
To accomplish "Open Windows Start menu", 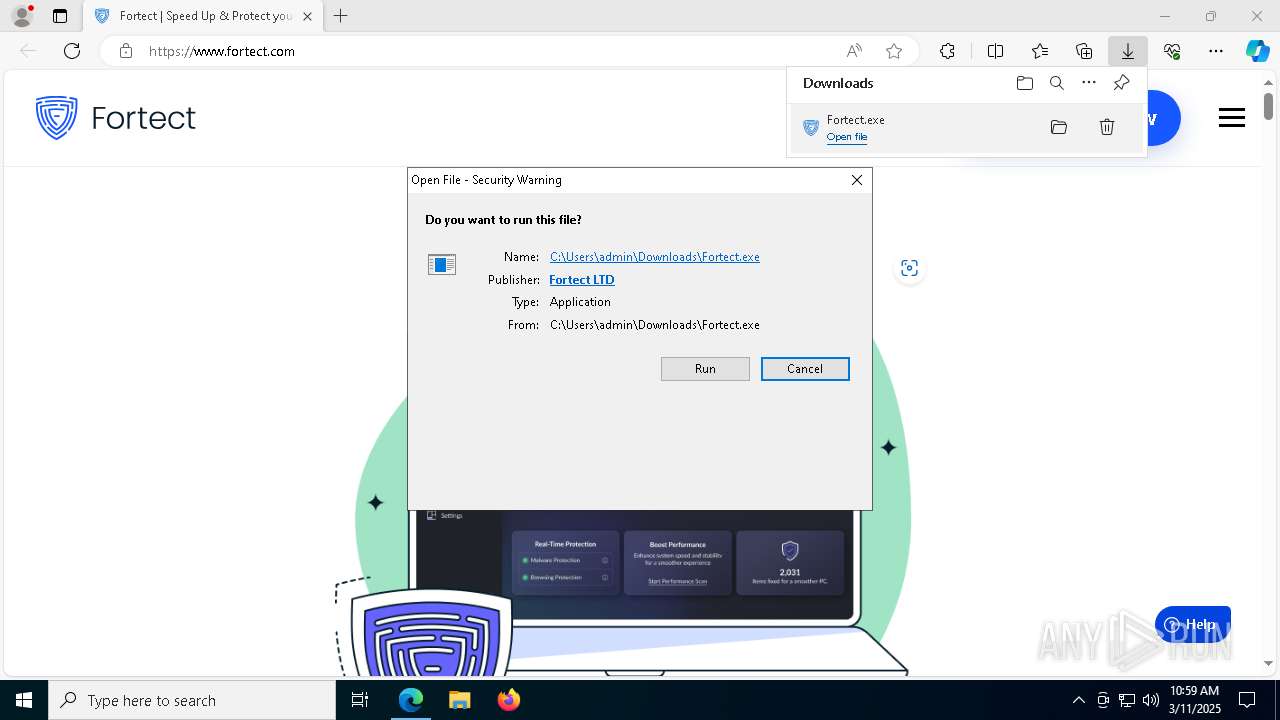I will pyautogui.click(x=24, y=700).
